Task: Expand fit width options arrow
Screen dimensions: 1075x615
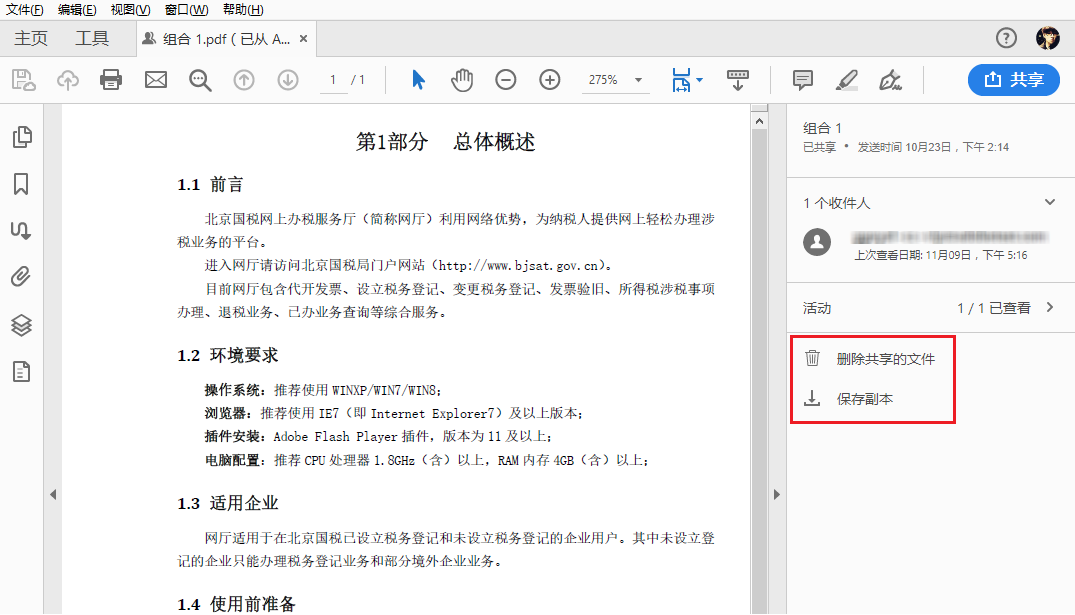Action: tap(699, 80)
